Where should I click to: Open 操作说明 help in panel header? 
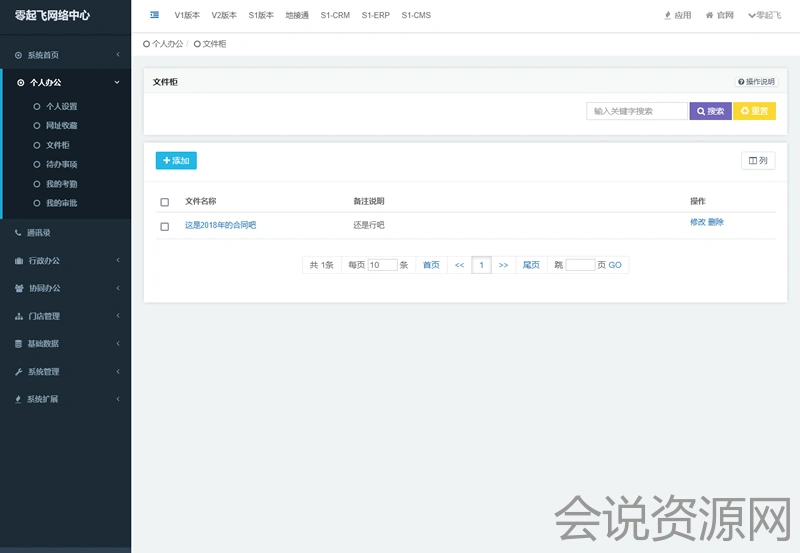(756, 82)
